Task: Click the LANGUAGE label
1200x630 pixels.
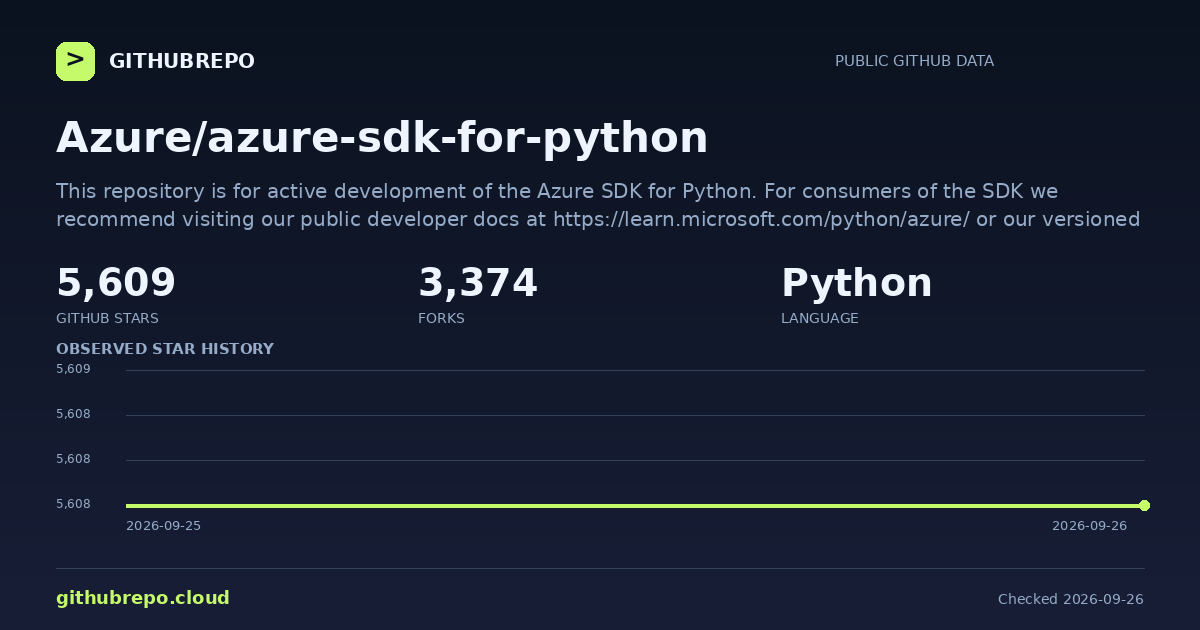Action: tap(820, 318)
